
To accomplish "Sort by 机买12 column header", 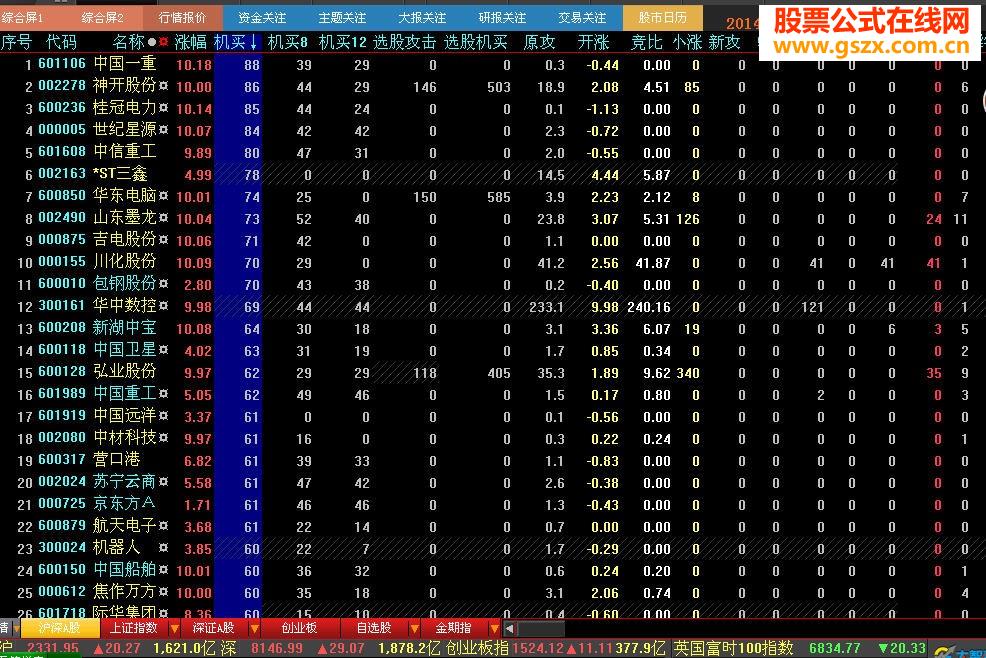I will tap(342, 42).
